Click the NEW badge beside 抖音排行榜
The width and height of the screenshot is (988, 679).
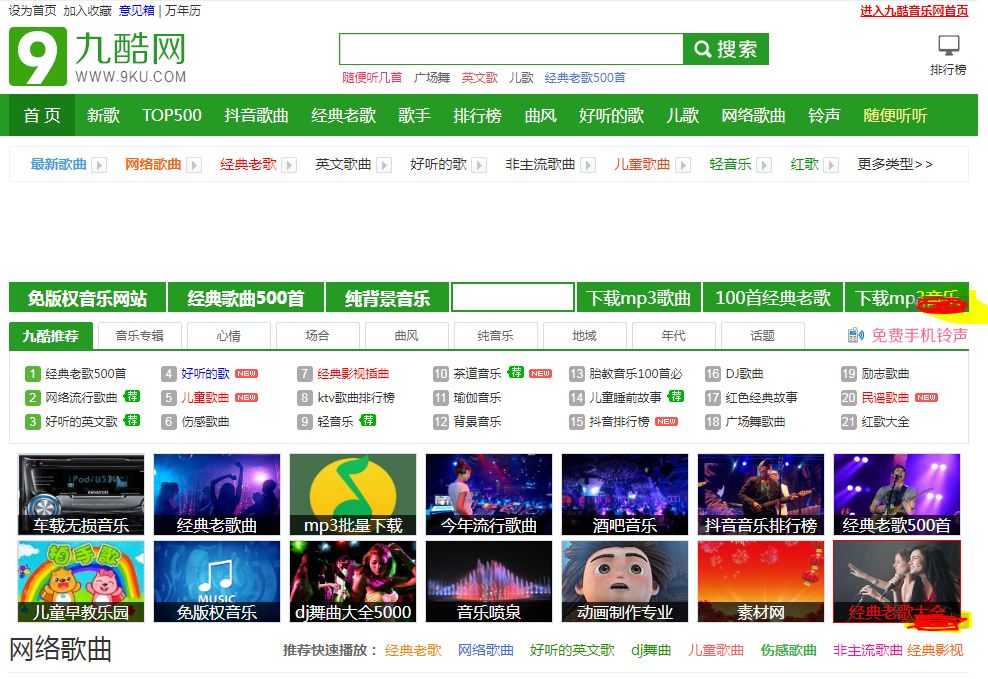667,421
